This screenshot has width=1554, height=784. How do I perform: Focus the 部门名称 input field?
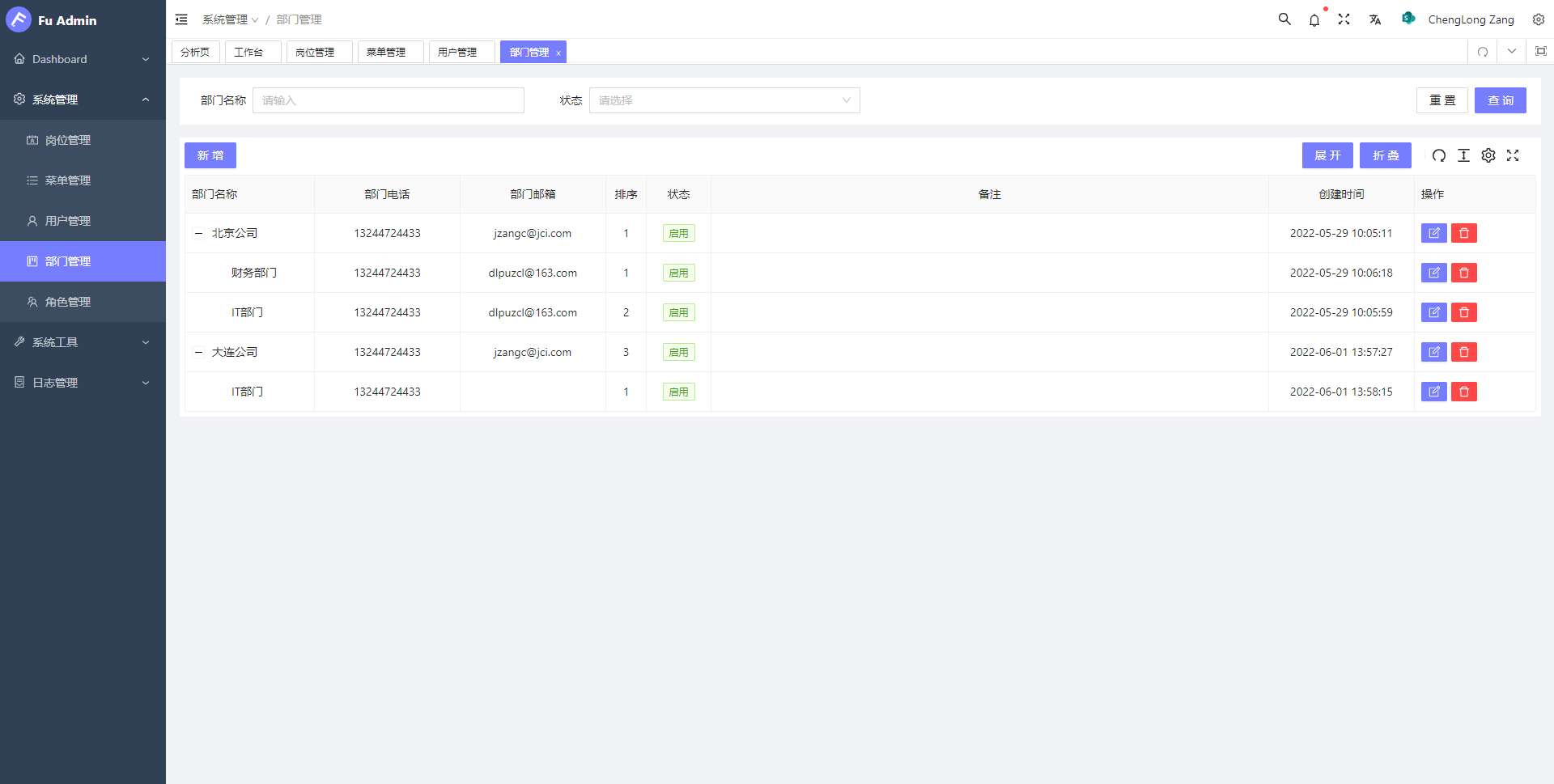point(388,100)
